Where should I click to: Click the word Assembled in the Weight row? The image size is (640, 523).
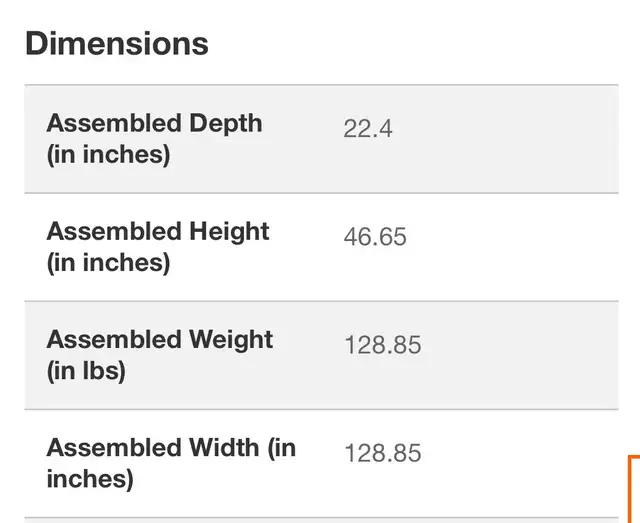114,339
